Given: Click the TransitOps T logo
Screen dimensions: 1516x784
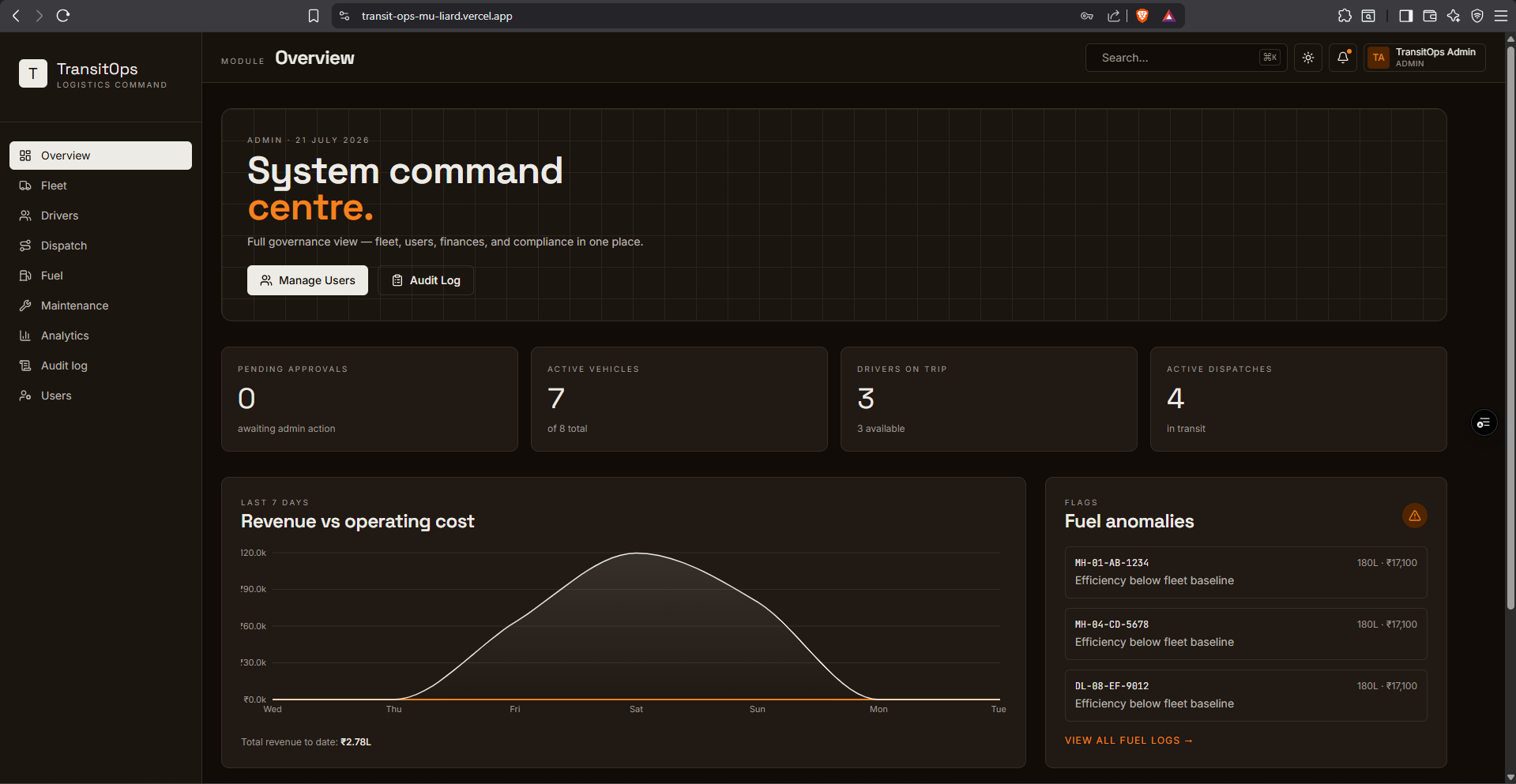Looking at the screenshot, I should (33, 73).
